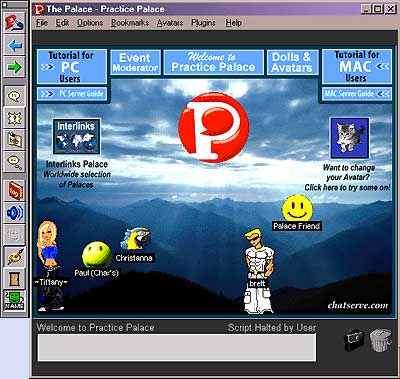400x379 pixels.
Task: Click the Event Moderator button
Action: (x=135, y=62)
